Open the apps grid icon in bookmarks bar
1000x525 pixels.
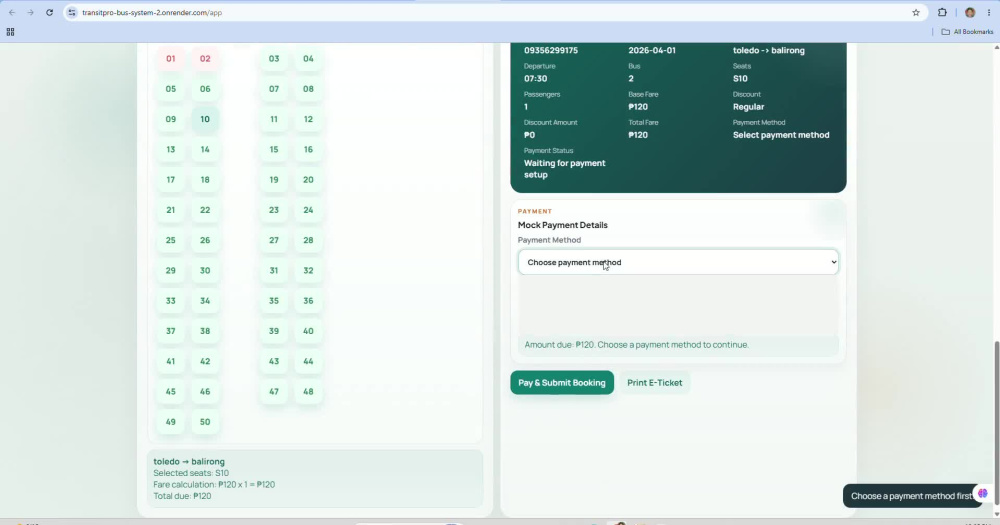10,31
